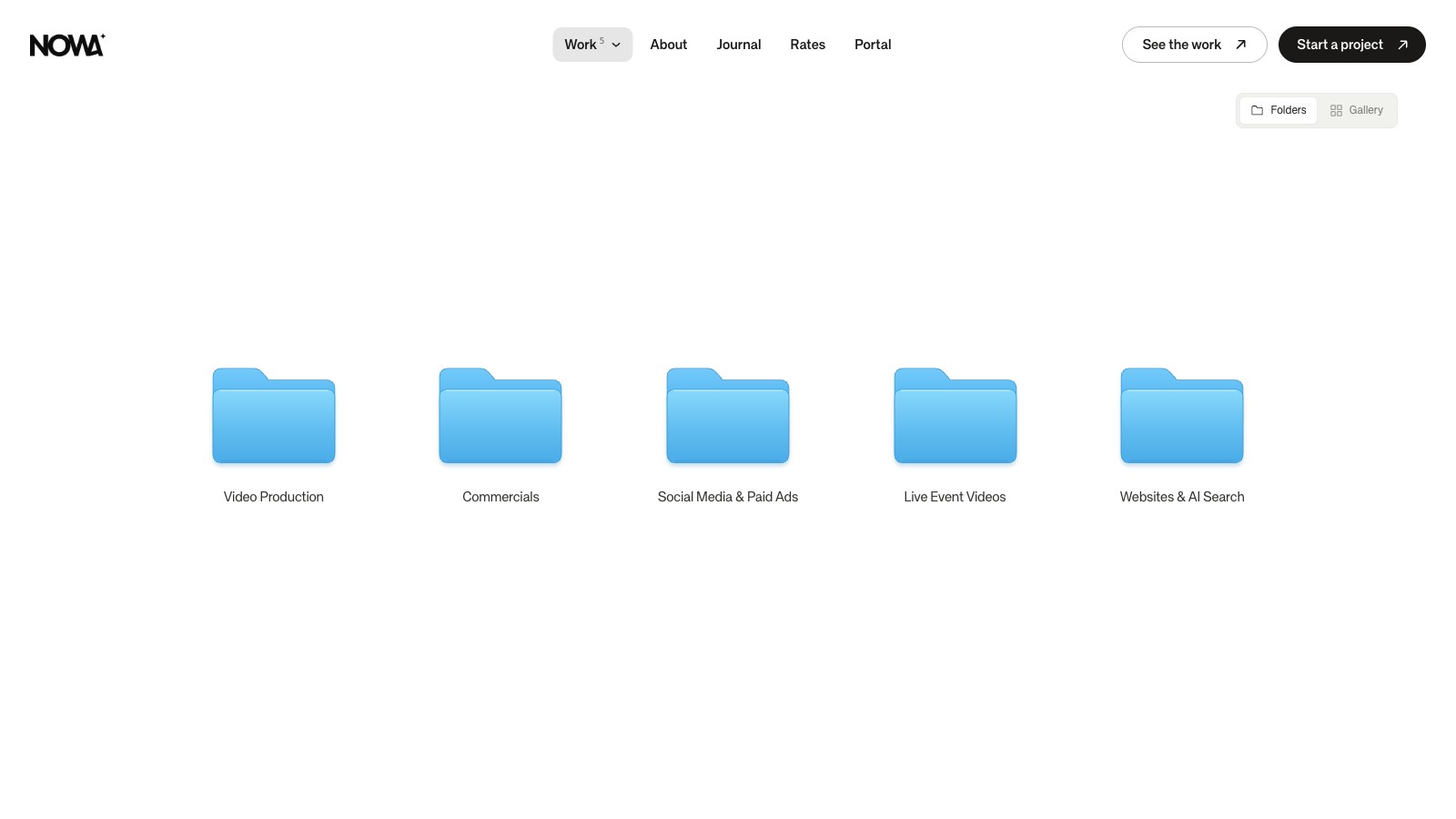Click the Social Media & Paid Ads label

[728, 497]
